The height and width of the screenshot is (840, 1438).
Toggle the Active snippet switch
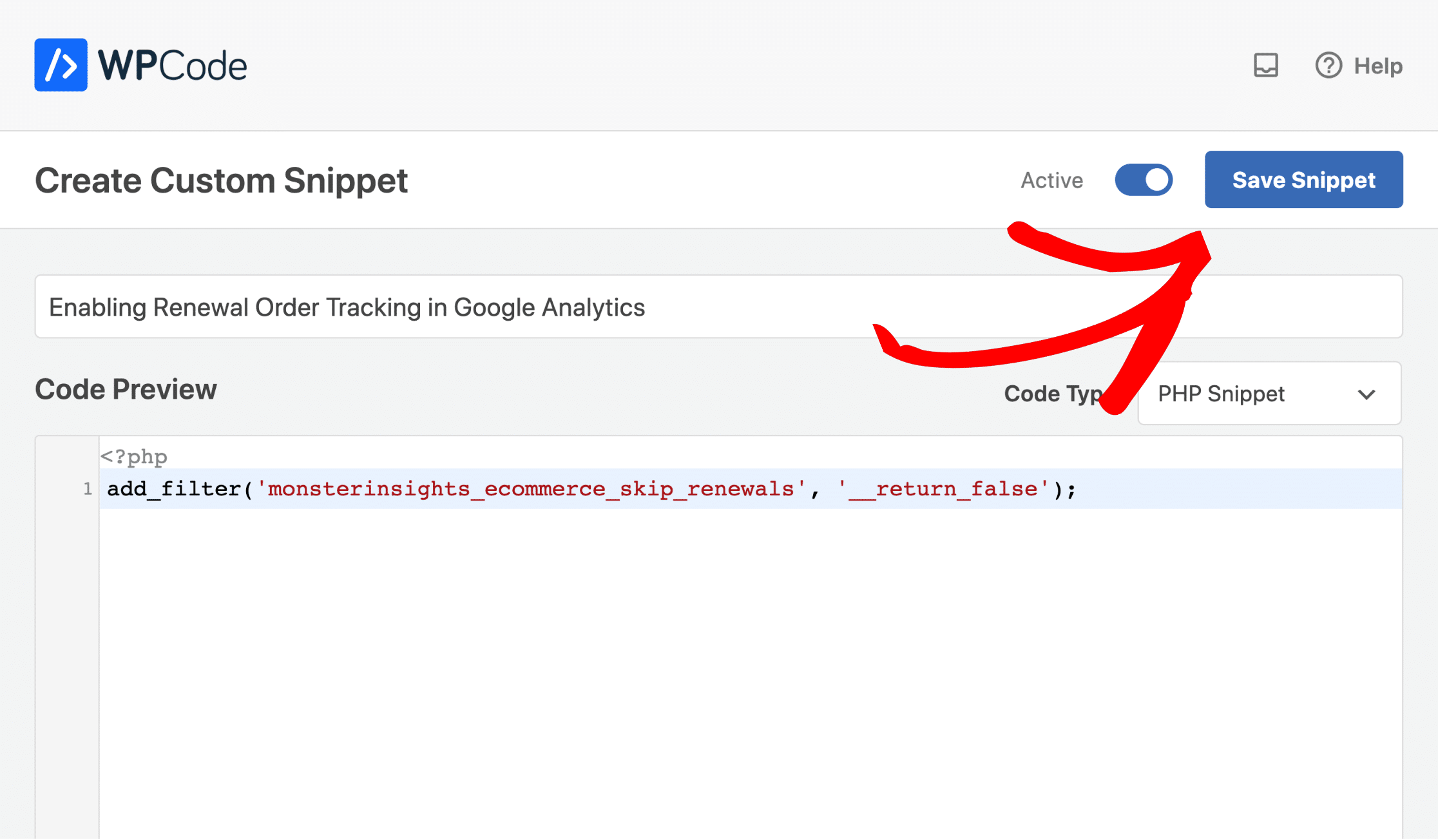1144,180
